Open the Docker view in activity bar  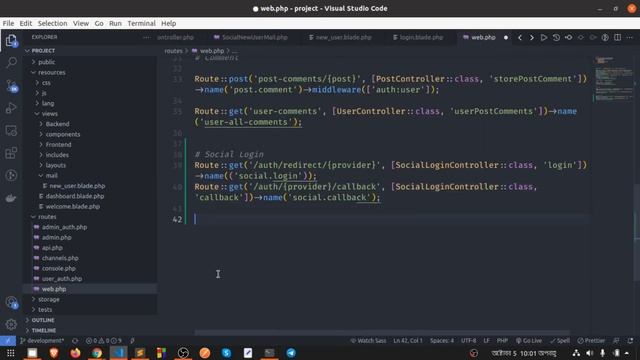(x=11, y=198)
